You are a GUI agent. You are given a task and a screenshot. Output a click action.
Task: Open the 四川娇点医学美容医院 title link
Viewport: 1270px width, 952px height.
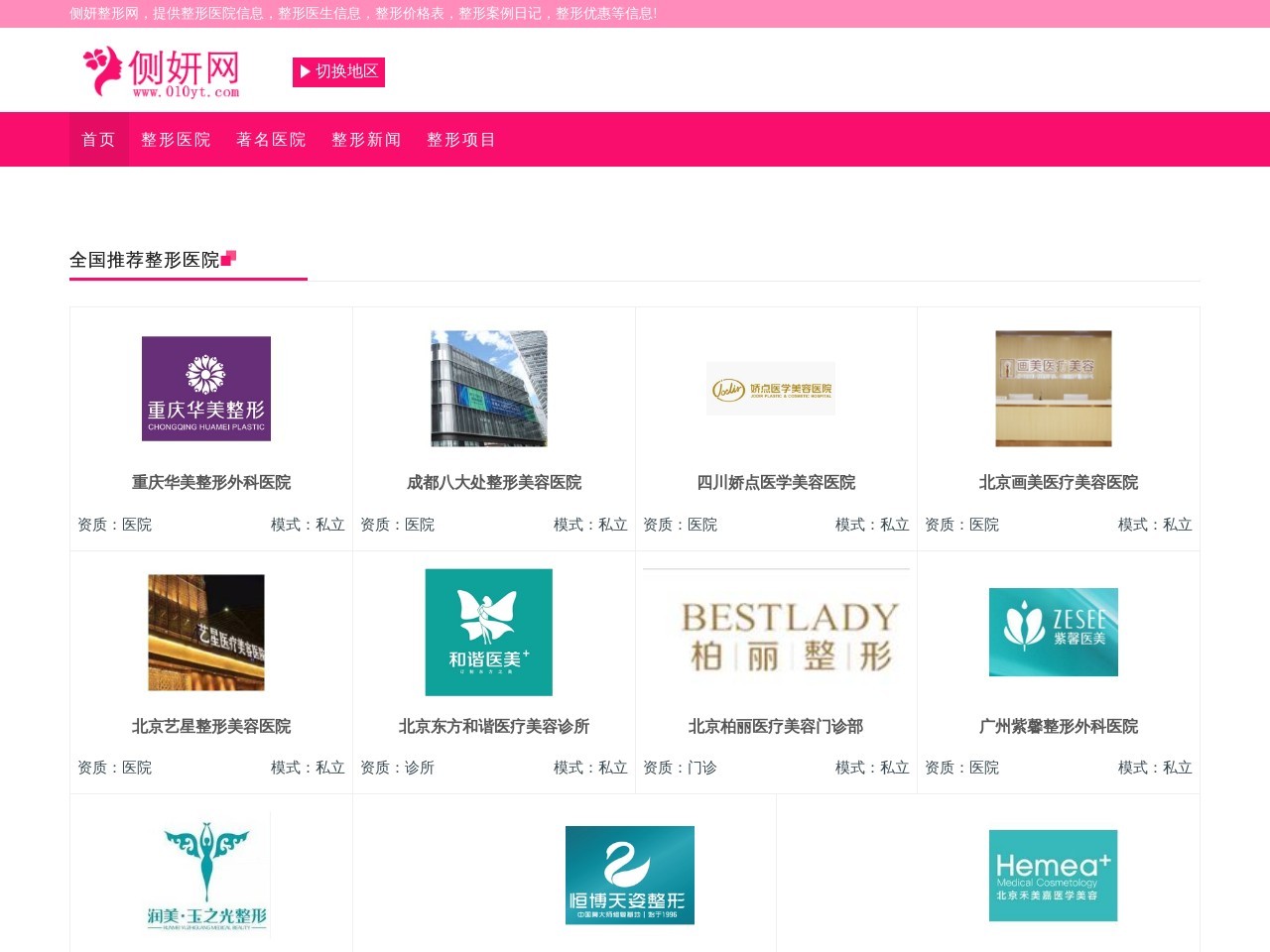(x=776, y=482)
